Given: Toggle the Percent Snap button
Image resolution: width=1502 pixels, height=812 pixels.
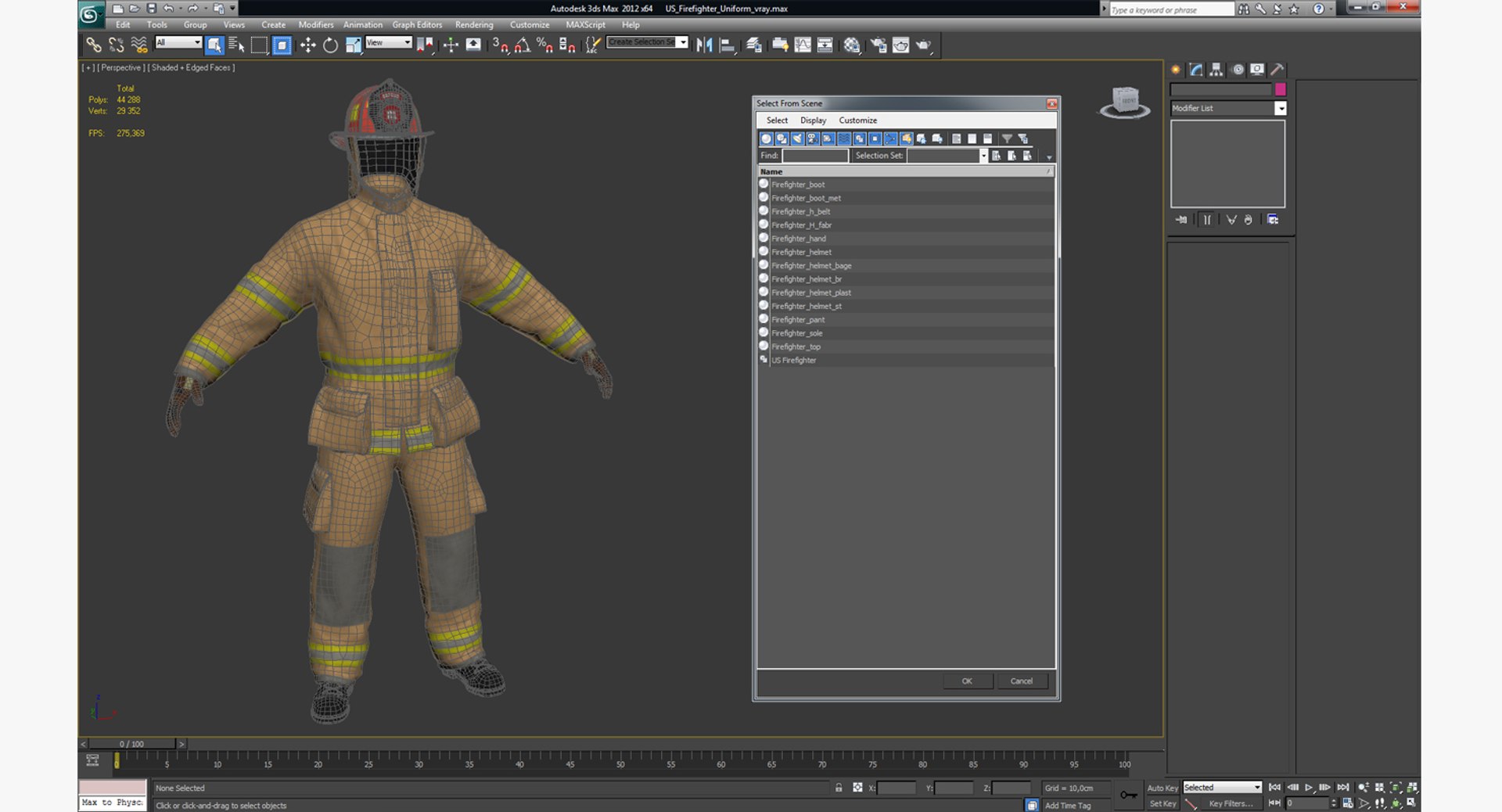Looking at the screenshot, I should click(545, 45).
